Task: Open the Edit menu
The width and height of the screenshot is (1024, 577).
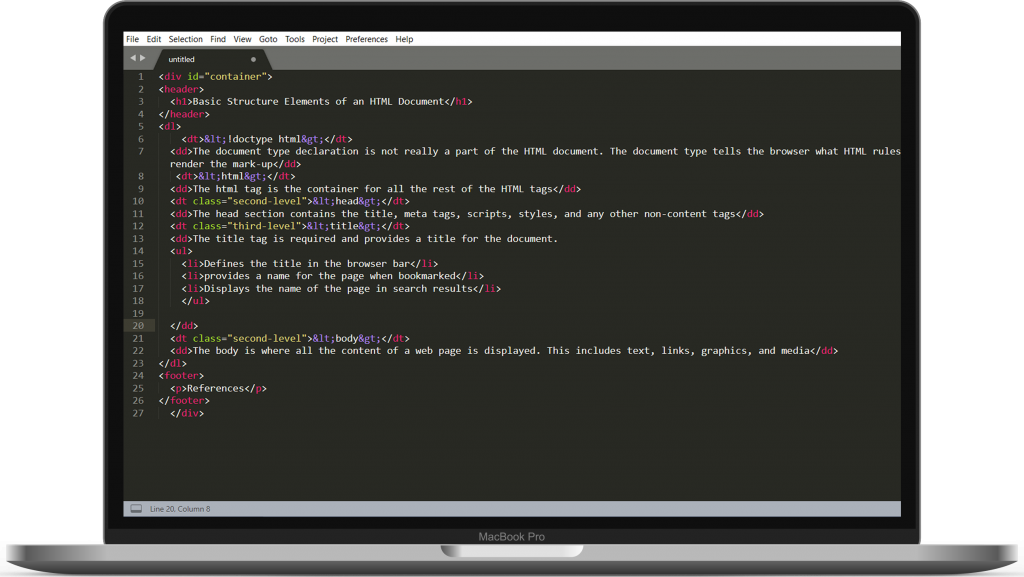Action: pyautogui.click(x=154, y=39)
